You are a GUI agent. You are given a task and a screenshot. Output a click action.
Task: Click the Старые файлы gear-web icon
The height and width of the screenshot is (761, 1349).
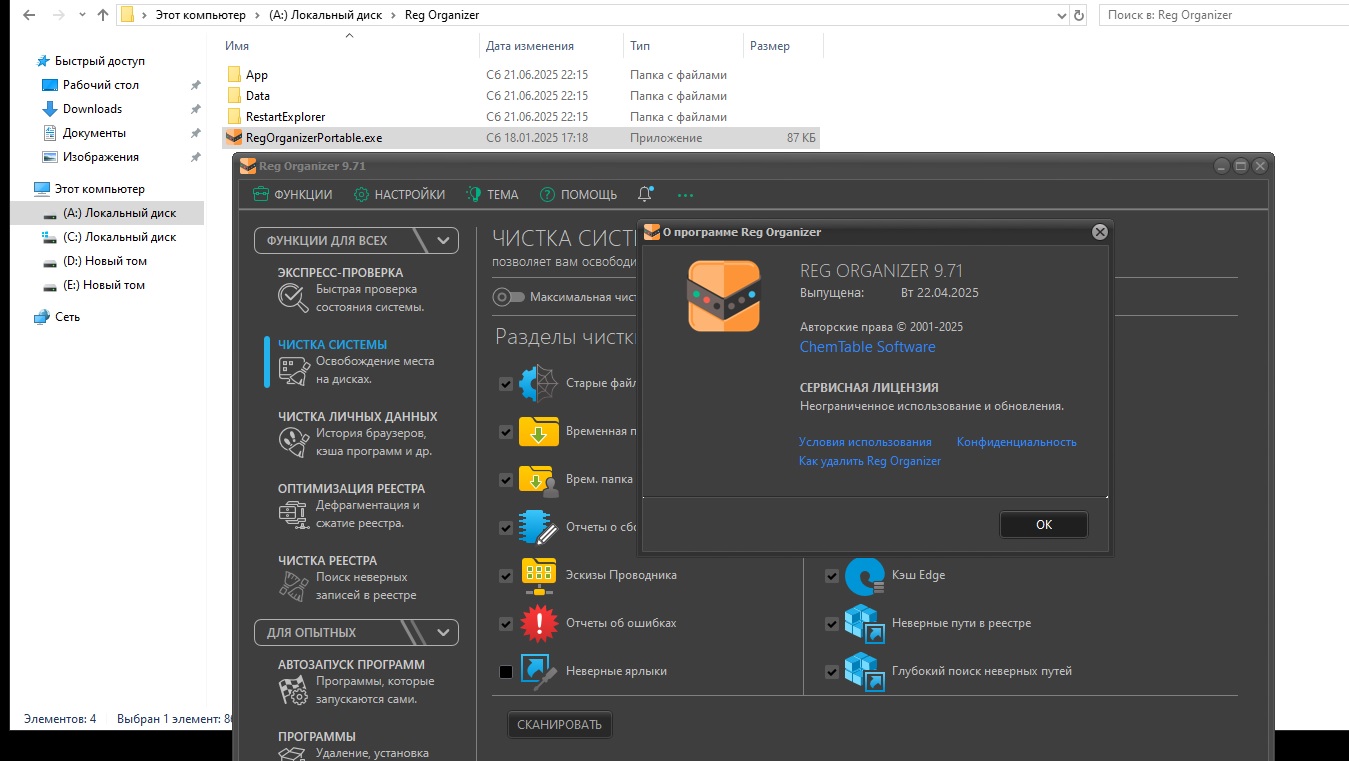coord(538,383)
